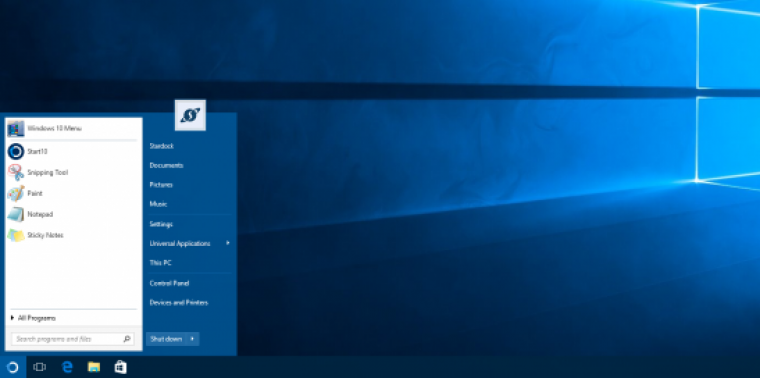Launch Start10 from its circular icon
The height and width of the screenshot is (380, 760).
pos(16,152)
